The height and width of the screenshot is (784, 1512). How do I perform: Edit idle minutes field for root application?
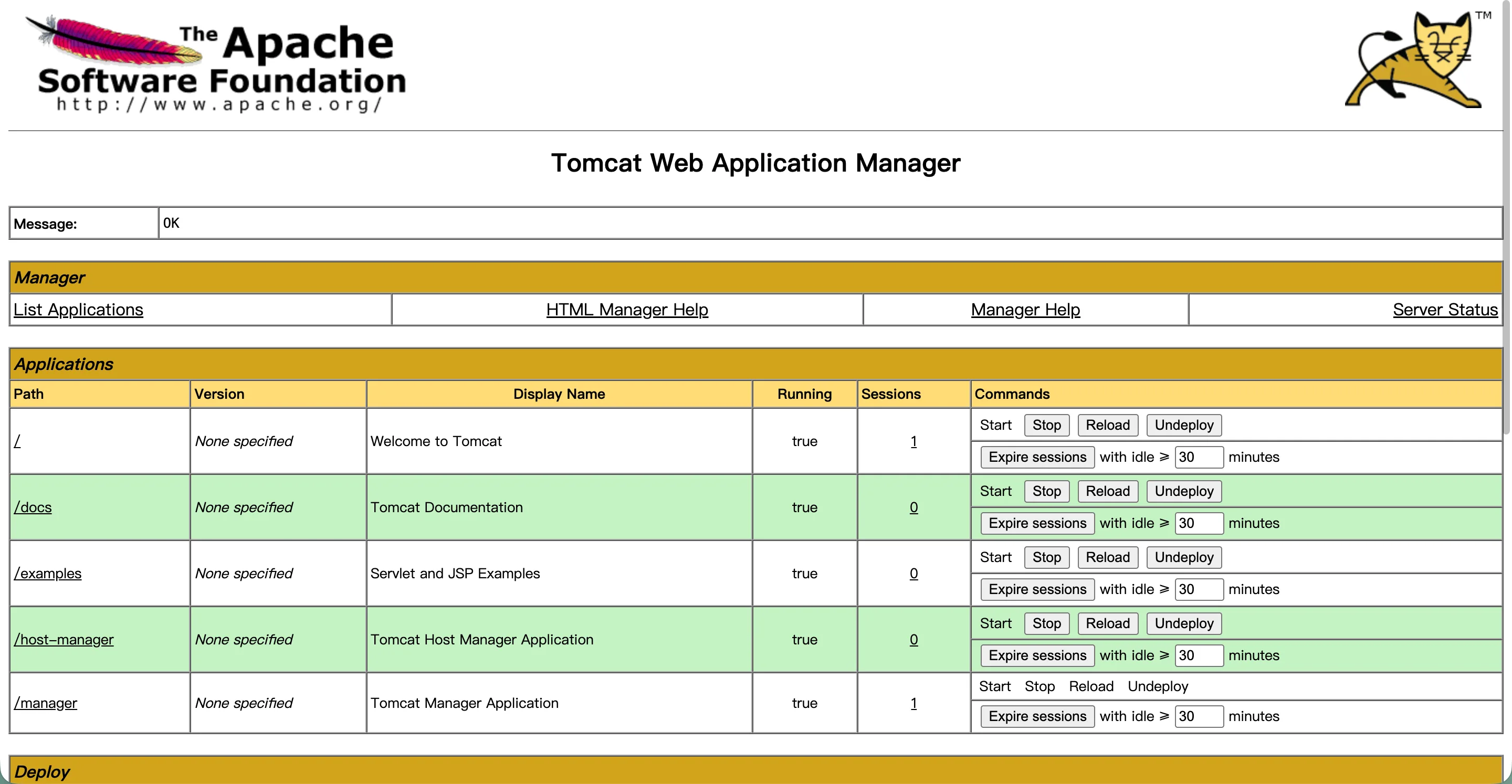(1199, 457)
